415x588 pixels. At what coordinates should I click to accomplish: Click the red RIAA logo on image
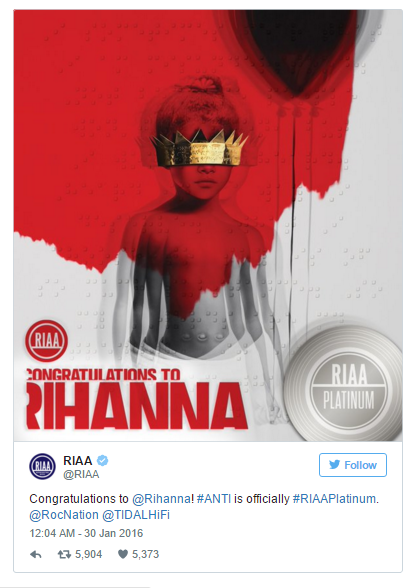[46, 341]
